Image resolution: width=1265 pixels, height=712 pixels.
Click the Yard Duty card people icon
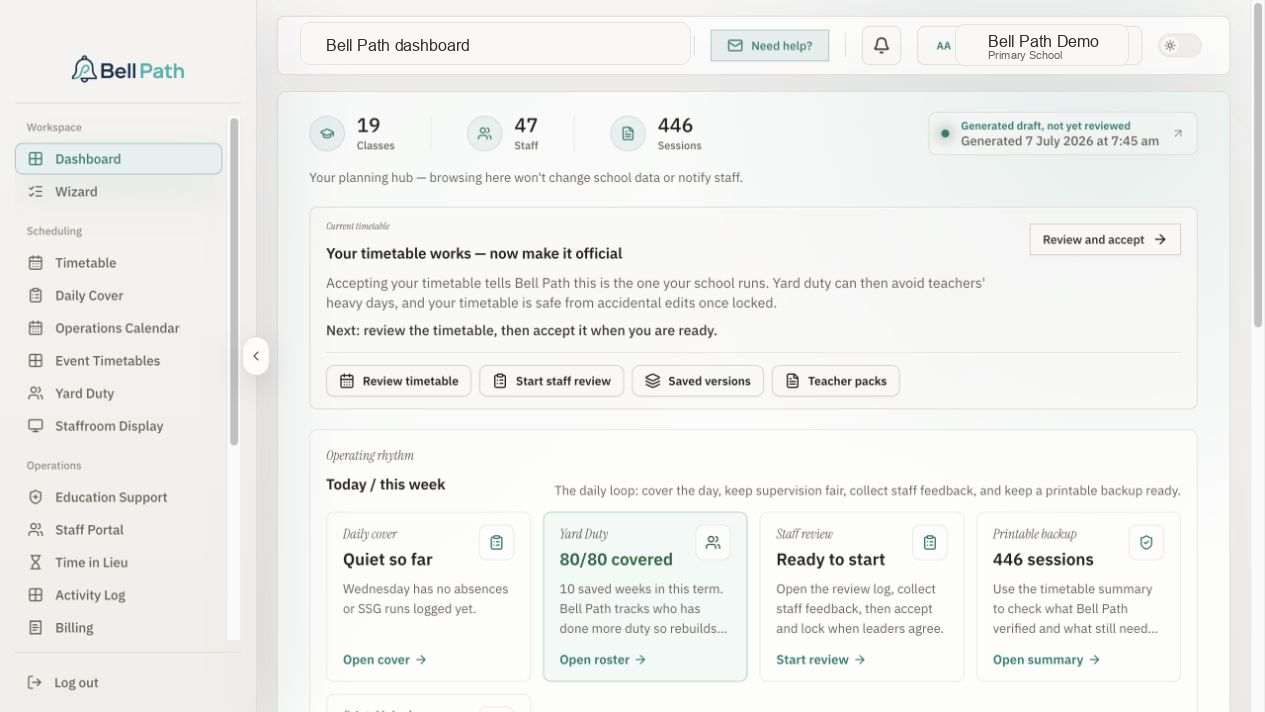[x=713, y=542]
